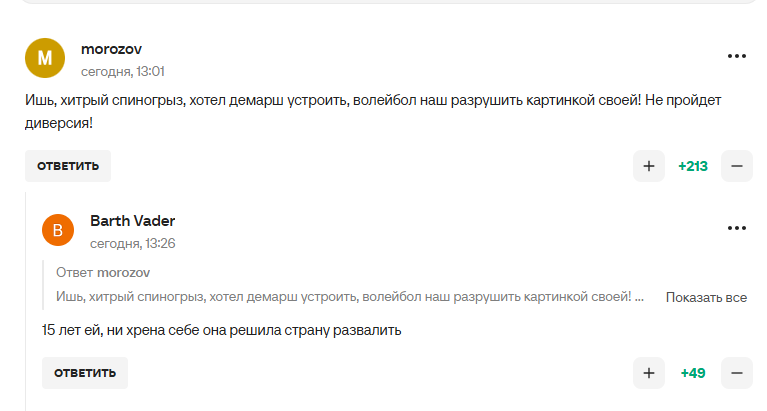Screen dimensions: 767x411
Task: Click morozov's yellow avatar icon
Action: (x=44, y=58)
